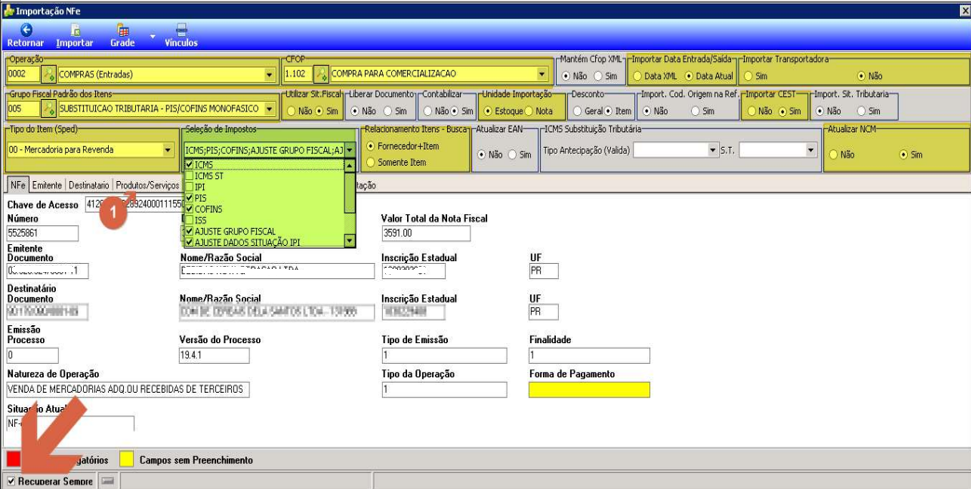971x489 pixels.
Task: Open the Grade grid tool
Action: tap(123, 29)
